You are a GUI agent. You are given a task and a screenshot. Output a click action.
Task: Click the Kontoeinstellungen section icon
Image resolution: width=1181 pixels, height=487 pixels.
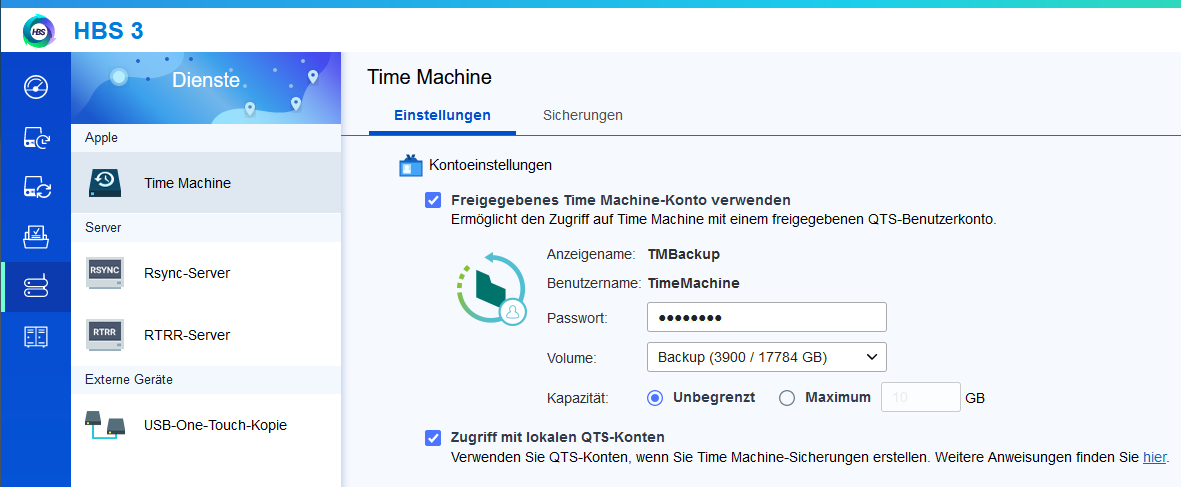pos(410,165)
